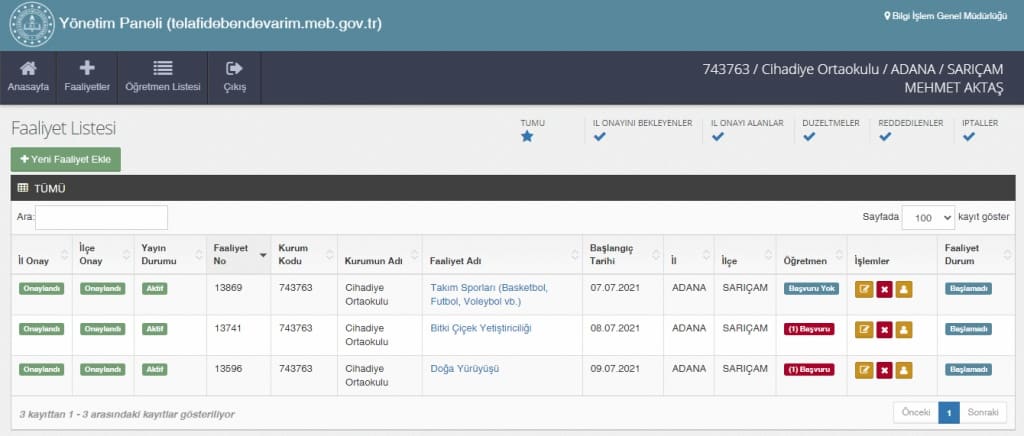
Task: Click the Çıkış logout icon
Action: (x=234, y=69)
